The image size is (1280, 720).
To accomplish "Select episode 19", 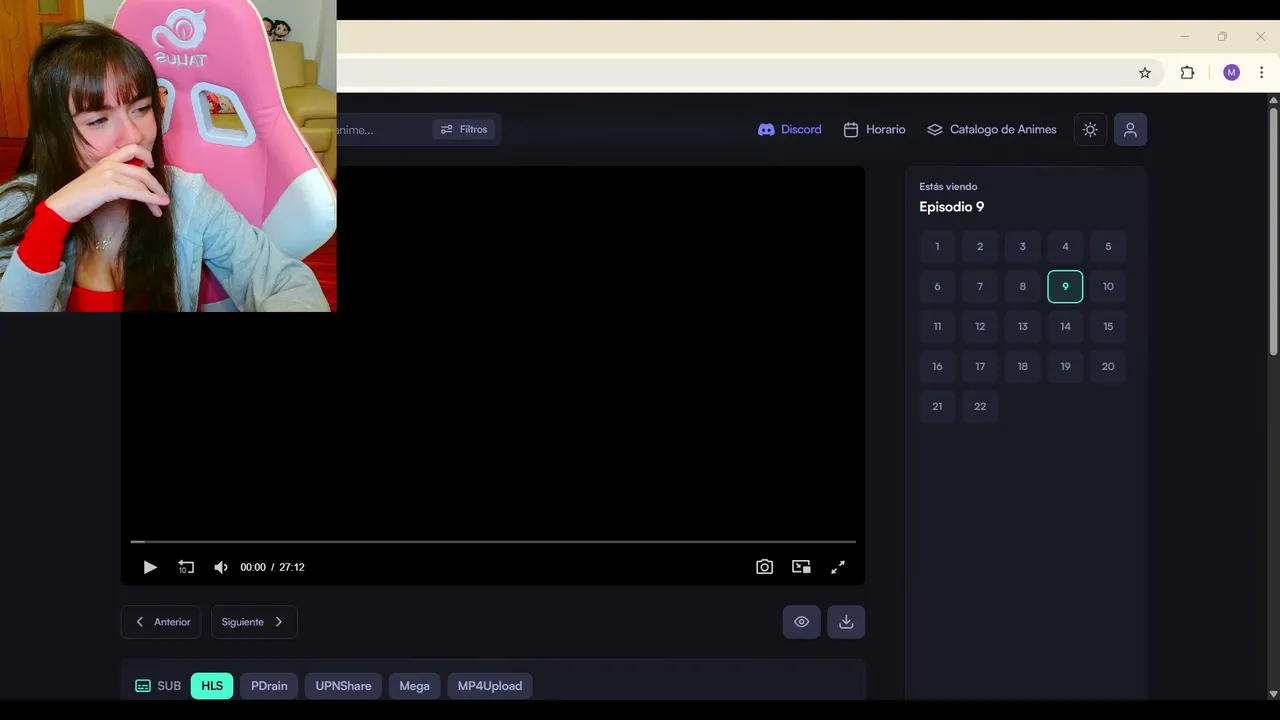I will 1065,366.
